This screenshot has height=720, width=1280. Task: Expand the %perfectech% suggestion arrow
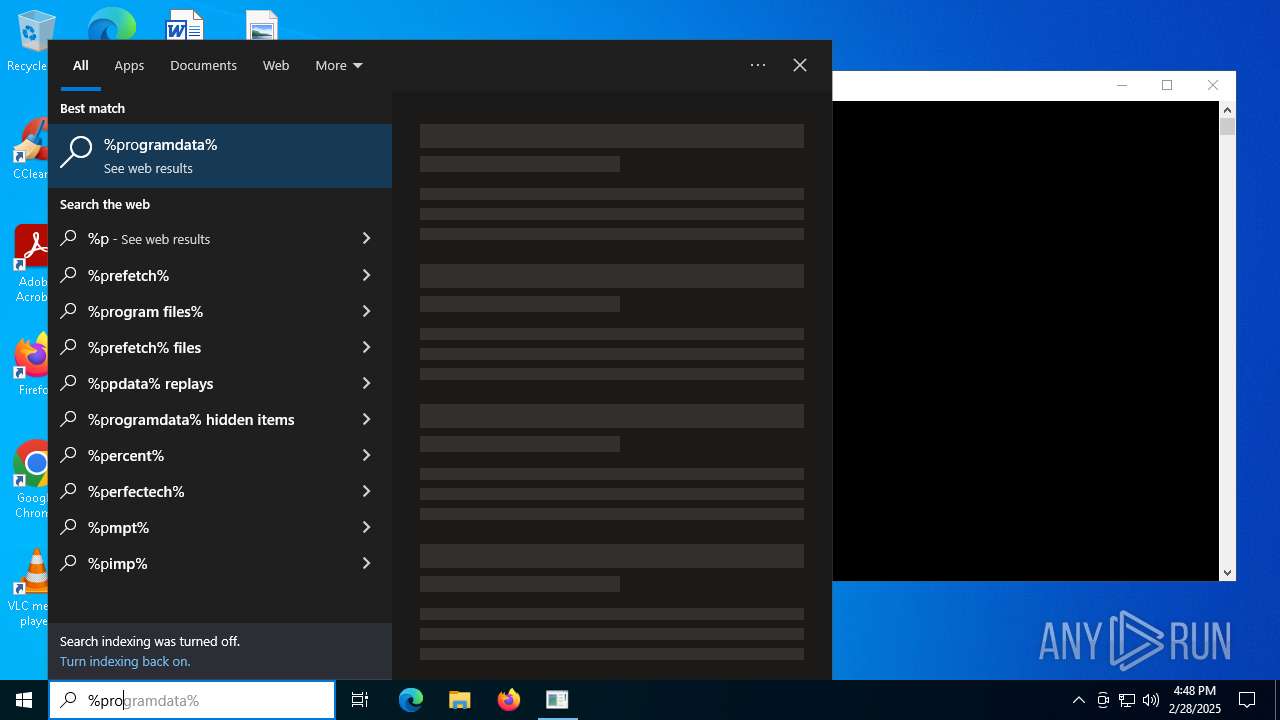point(366,491)
